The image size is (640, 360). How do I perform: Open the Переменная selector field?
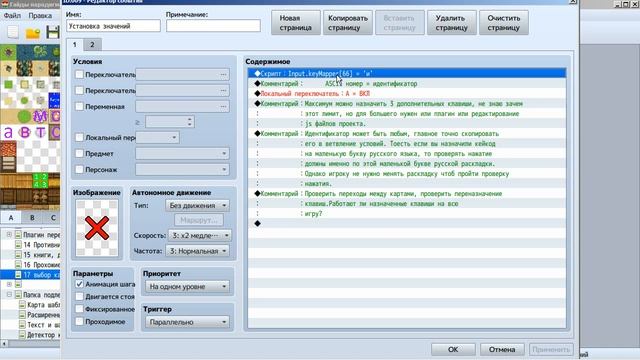(x=182, y=107)
